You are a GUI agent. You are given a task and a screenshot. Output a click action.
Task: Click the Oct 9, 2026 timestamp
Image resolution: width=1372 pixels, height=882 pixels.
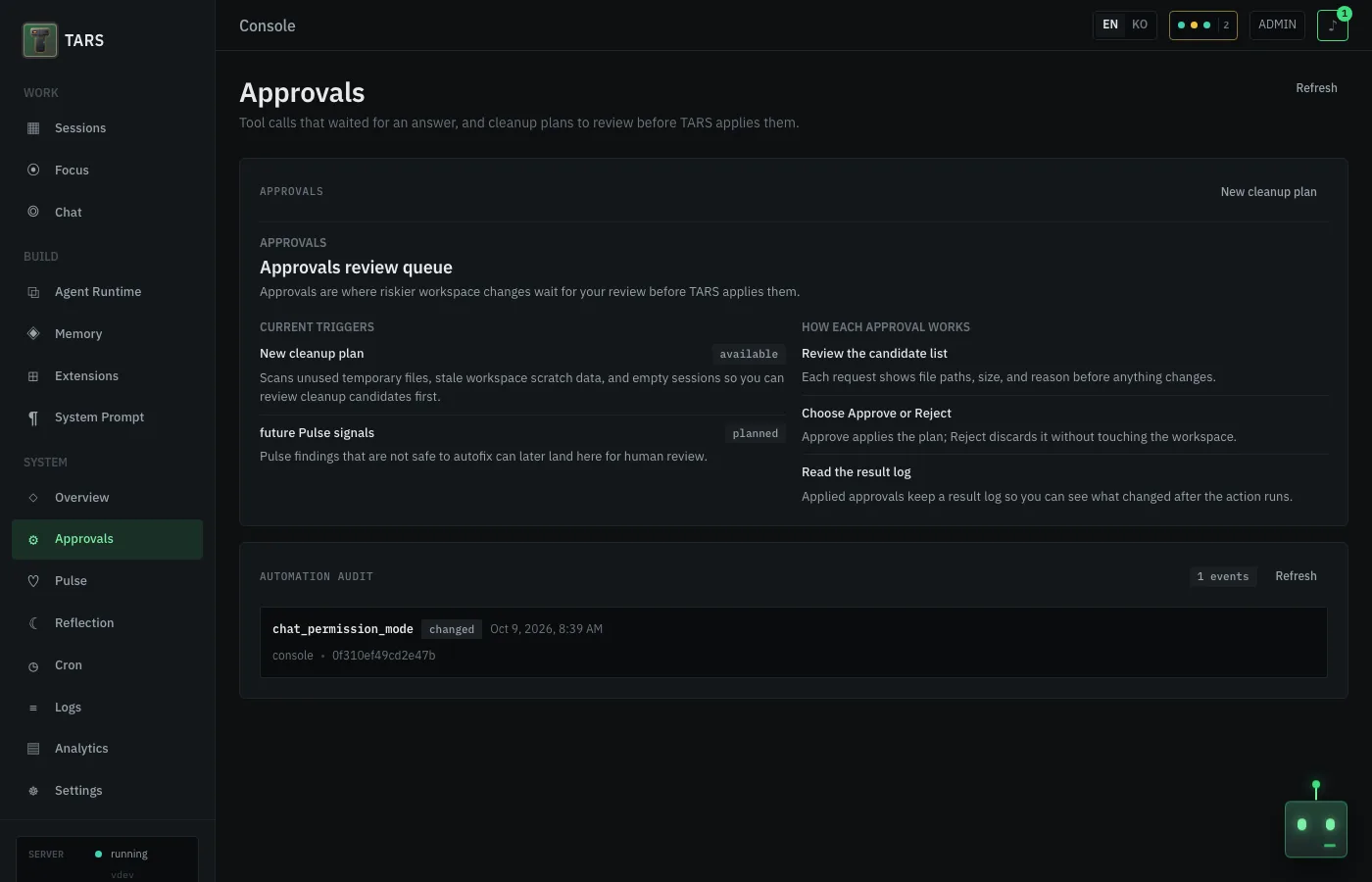click(x=546, y=629)
